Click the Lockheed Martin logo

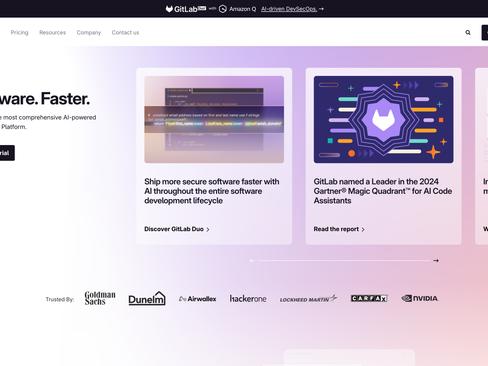pyautogui.click(x=309, y=299)
